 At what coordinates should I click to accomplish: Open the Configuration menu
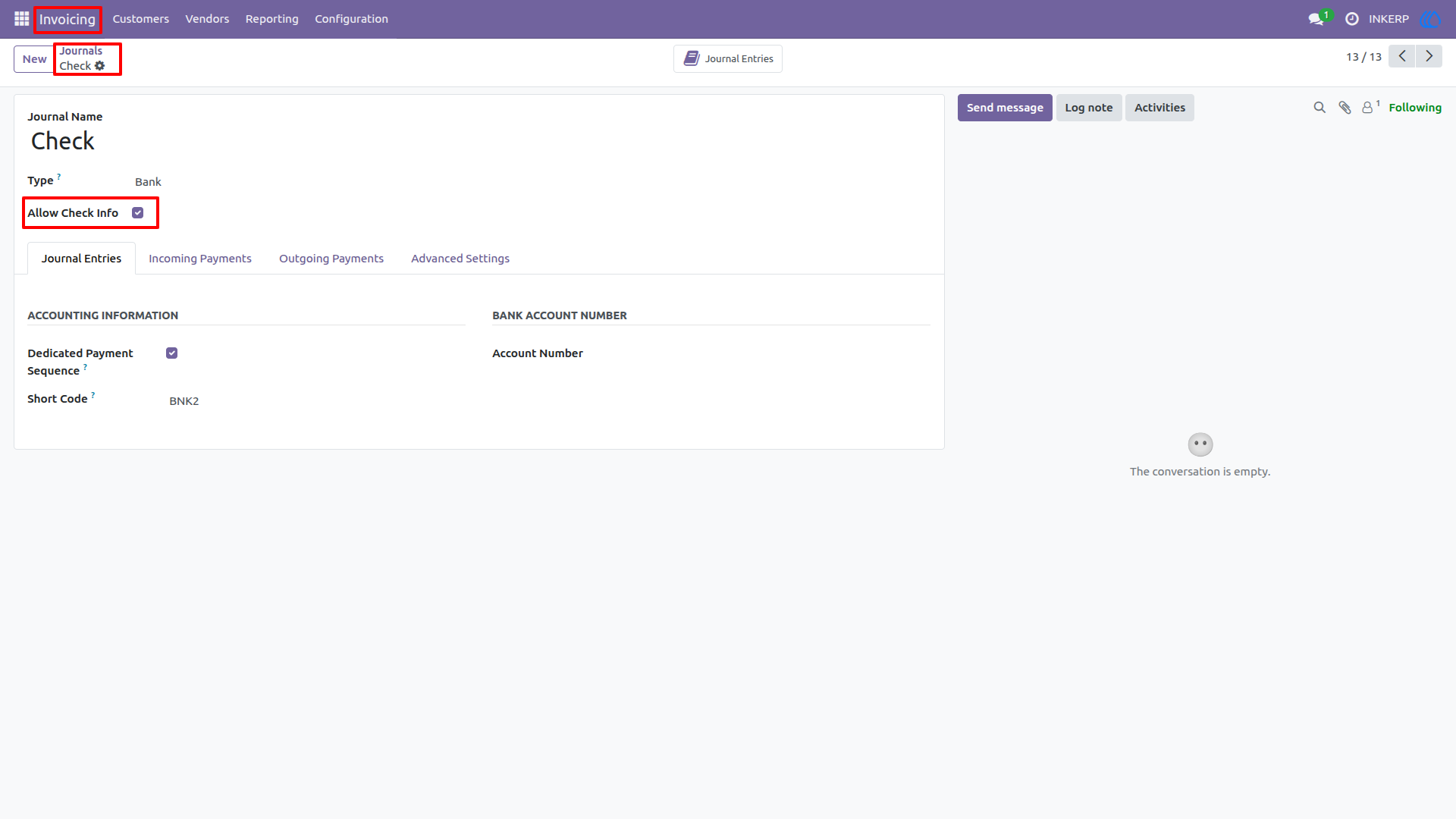tap(352, 19)
